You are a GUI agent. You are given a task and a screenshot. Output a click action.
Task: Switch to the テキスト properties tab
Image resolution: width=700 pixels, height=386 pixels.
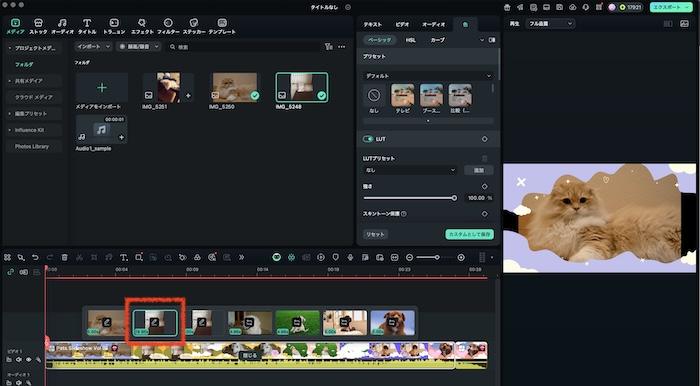pos(372,25)
